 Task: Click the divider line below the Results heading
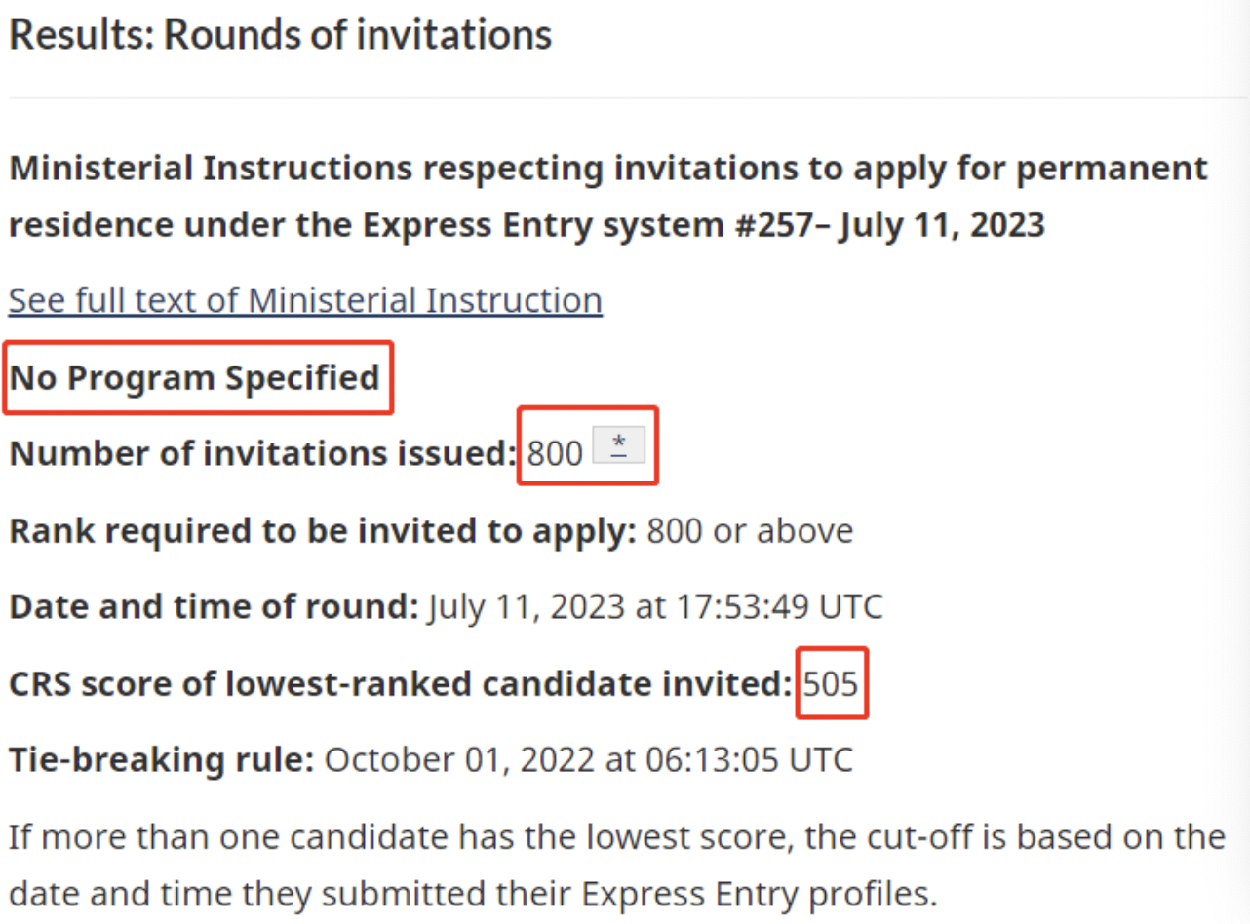pyautogui.click(x=625, y=98)
